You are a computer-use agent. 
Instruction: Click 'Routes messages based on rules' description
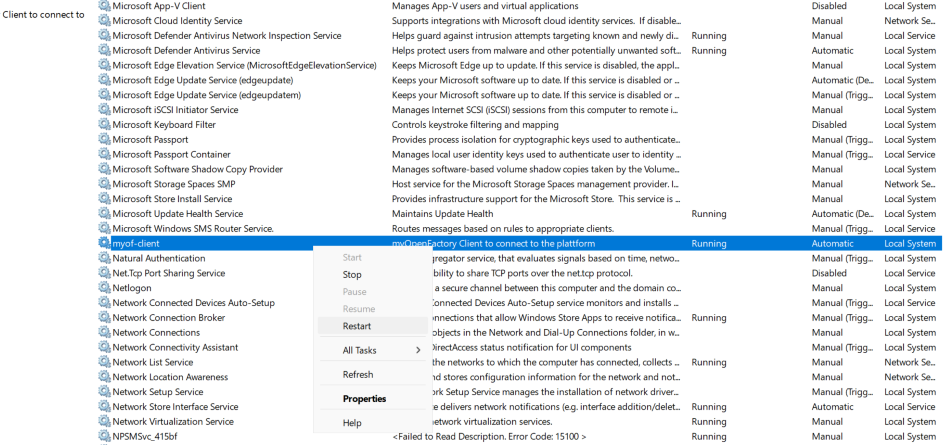pos(503,229)
